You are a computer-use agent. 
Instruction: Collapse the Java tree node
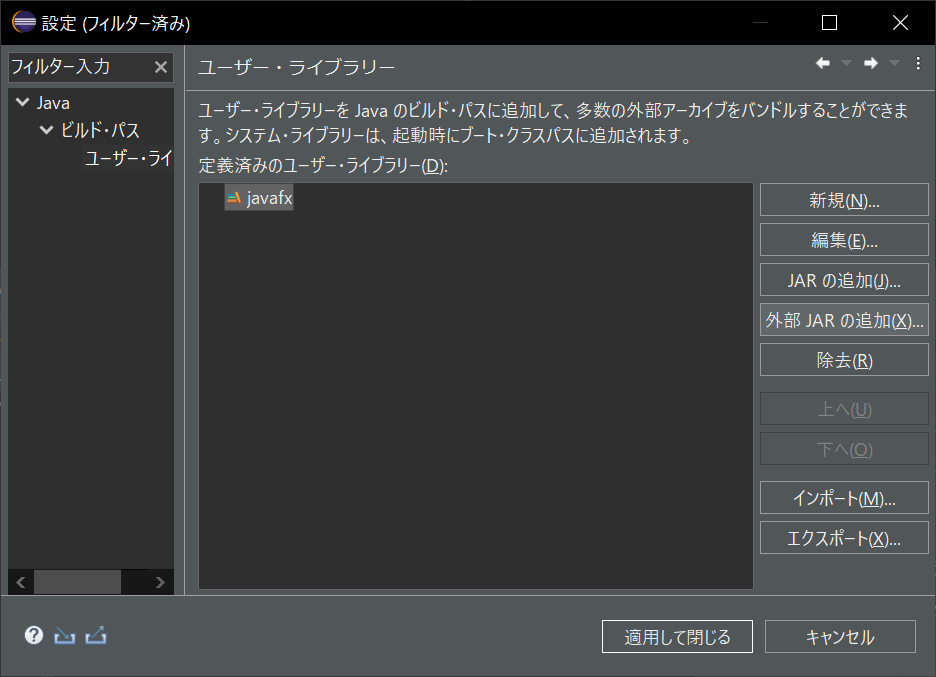pyautogui.click(x=22, y=102)
